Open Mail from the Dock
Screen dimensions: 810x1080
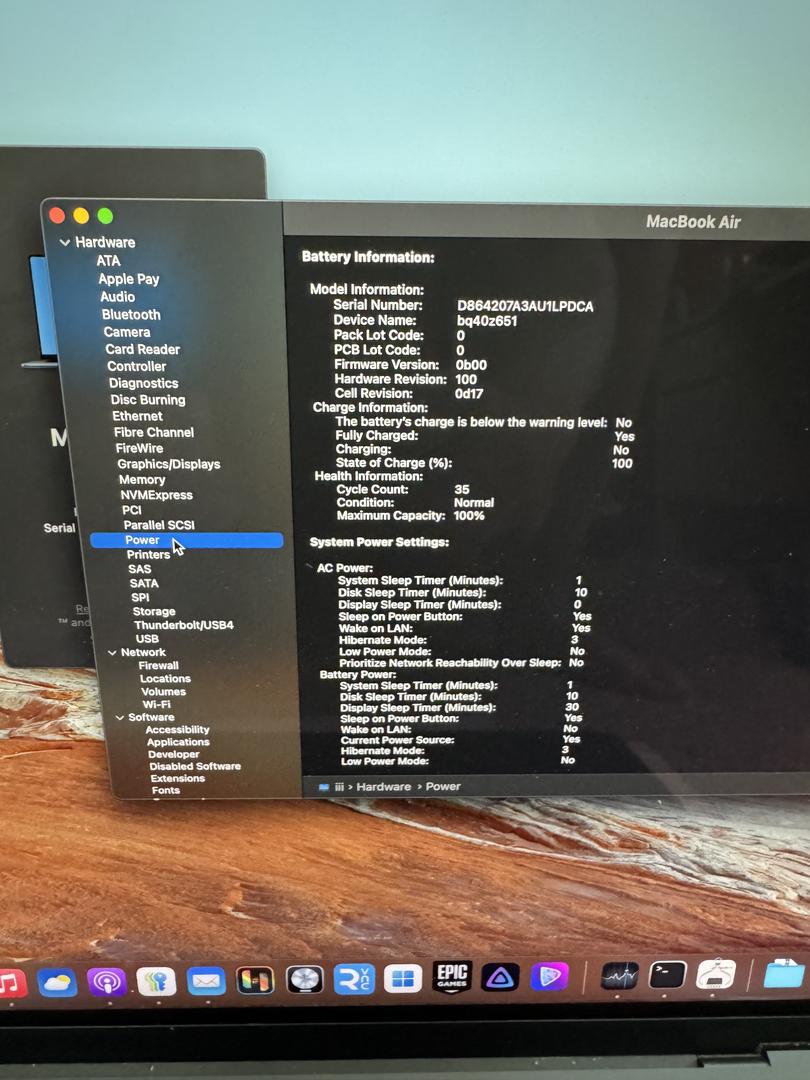pos(206,980)
